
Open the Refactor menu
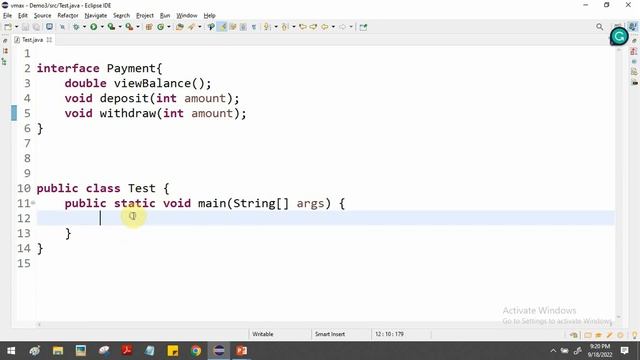pos(68,16)
